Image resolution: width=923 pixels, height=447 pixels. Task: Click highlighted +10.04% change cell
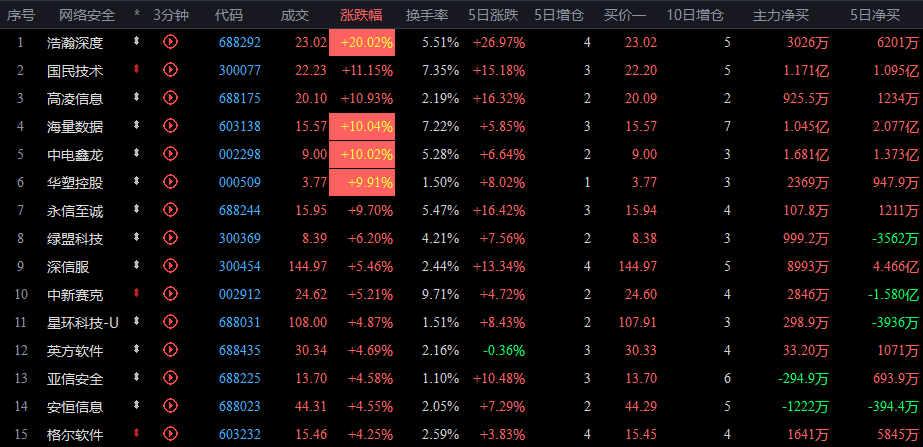pos(362,126)
